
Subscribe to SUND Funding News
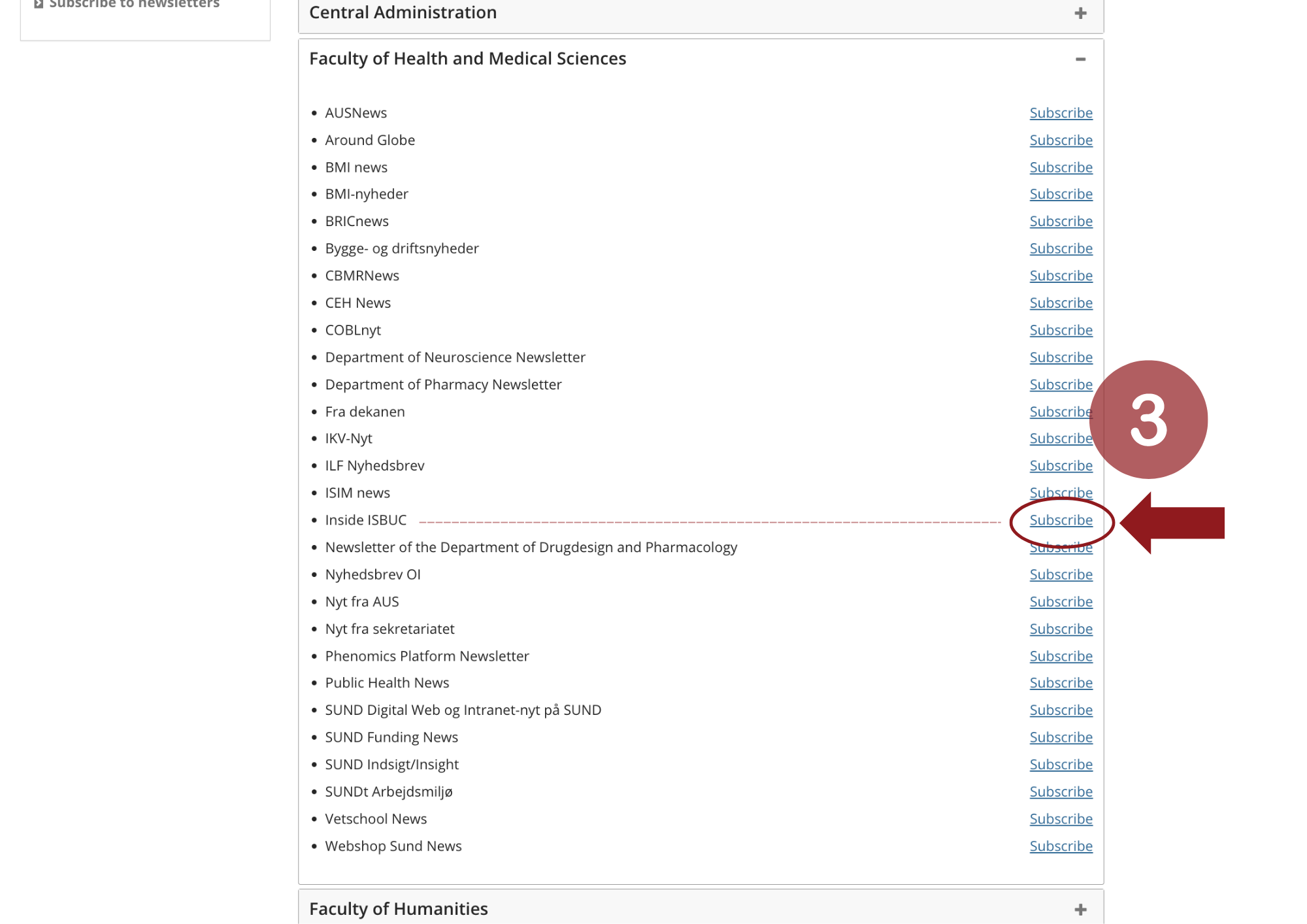pos(1061,737)
